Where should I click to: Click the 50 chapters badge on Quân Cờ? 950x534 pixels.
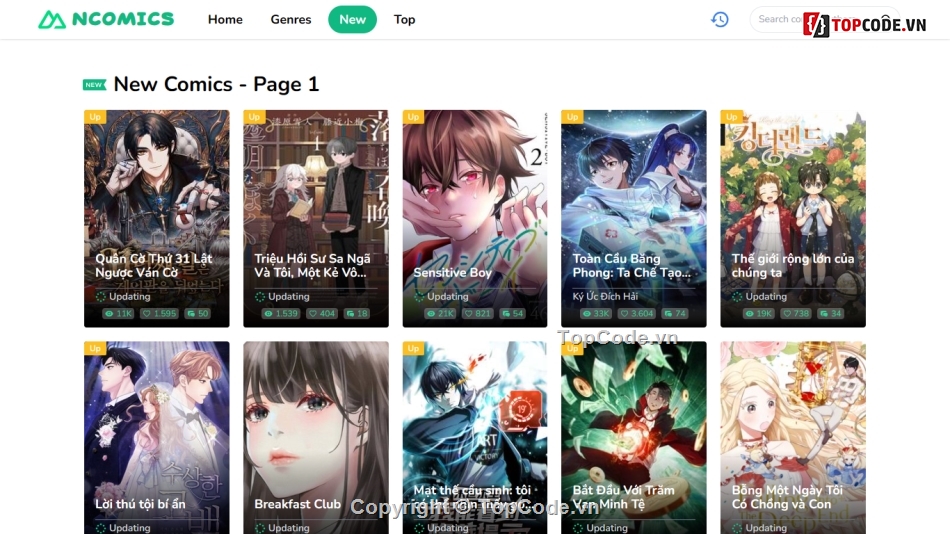198,313
